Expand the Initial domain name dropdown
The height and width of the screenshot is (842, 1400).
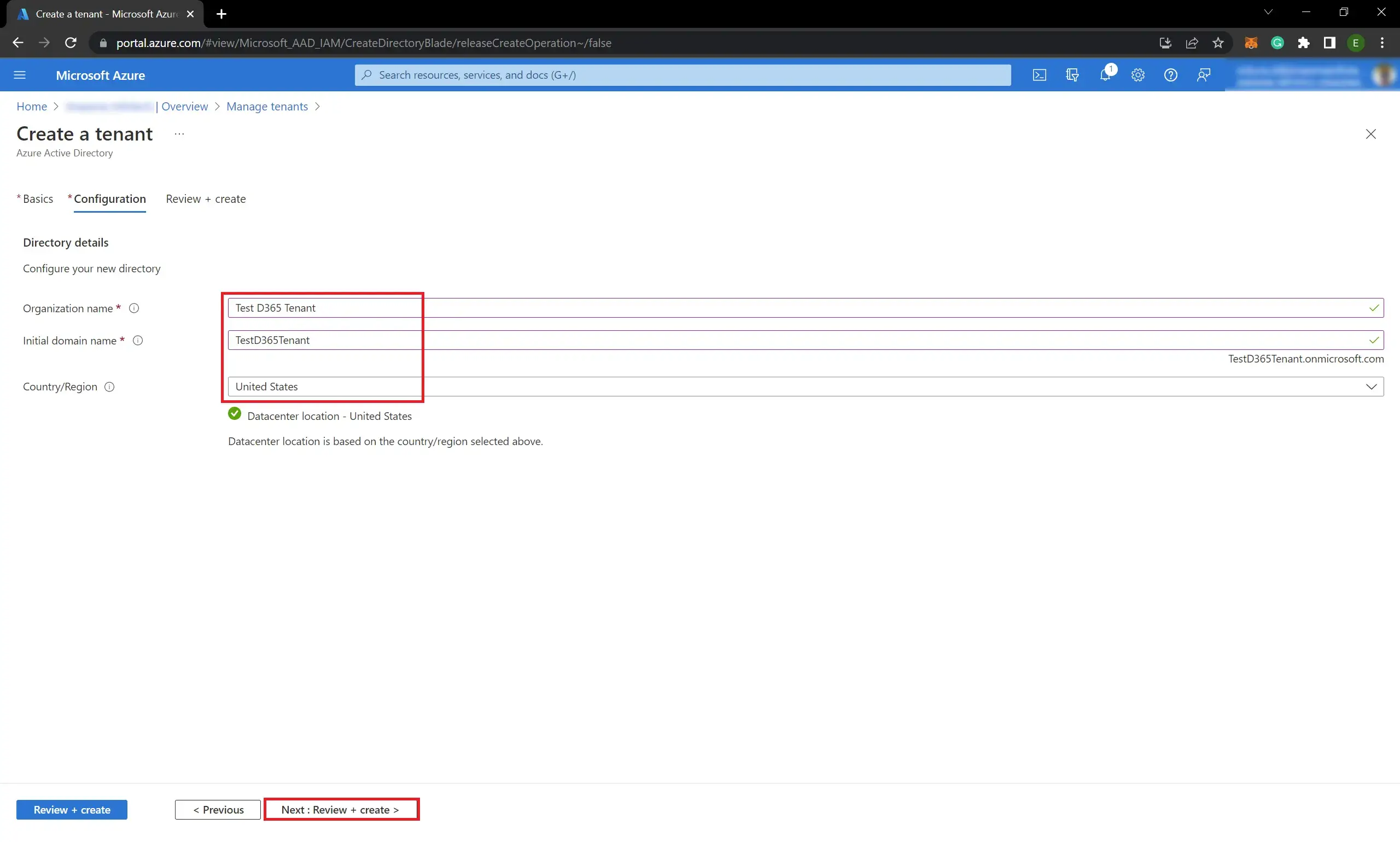(1374, 340)
